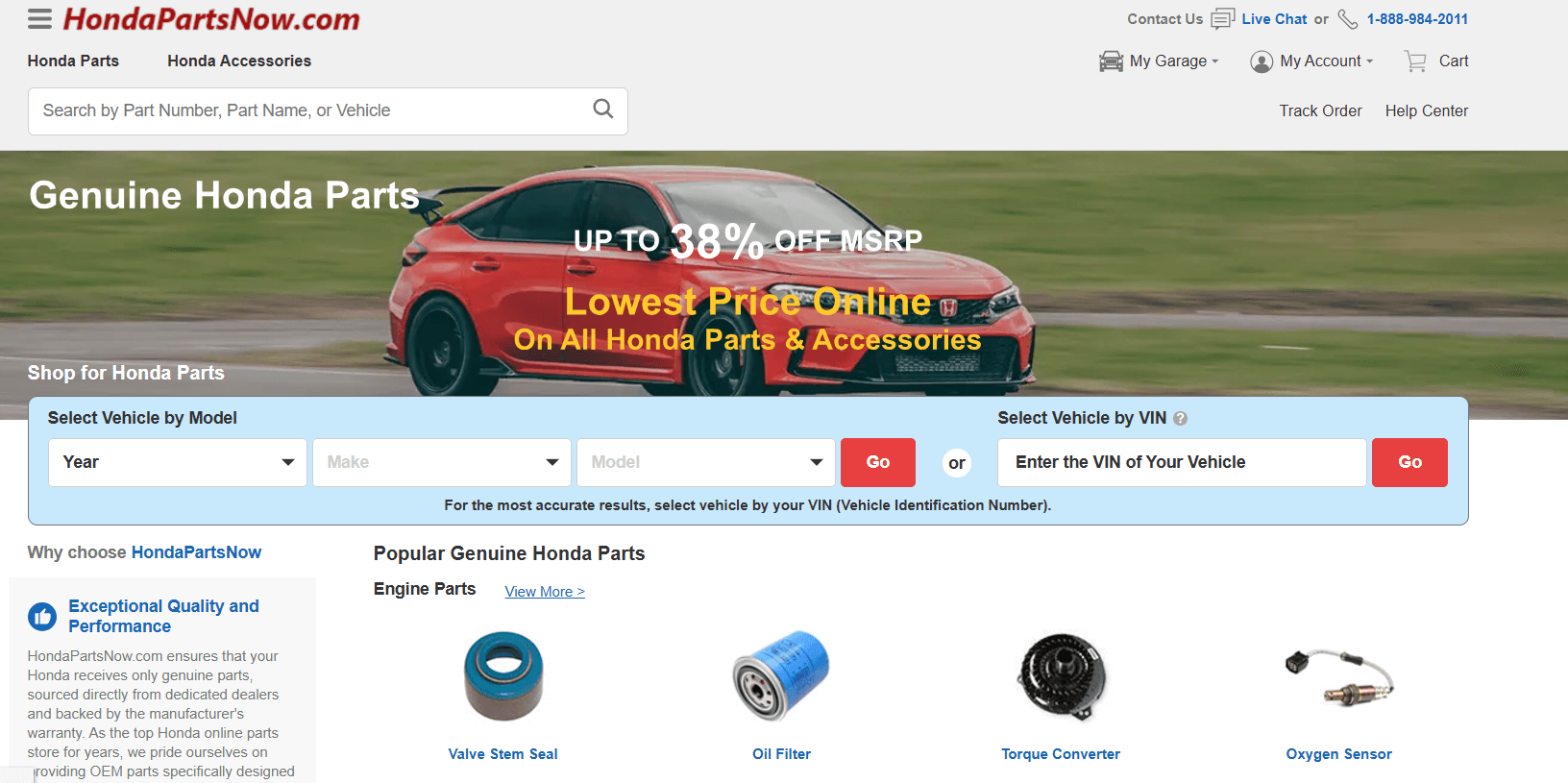The image size is (1568, 783).
Task: Expand the Make dropdown
Action: coord(442,462)
